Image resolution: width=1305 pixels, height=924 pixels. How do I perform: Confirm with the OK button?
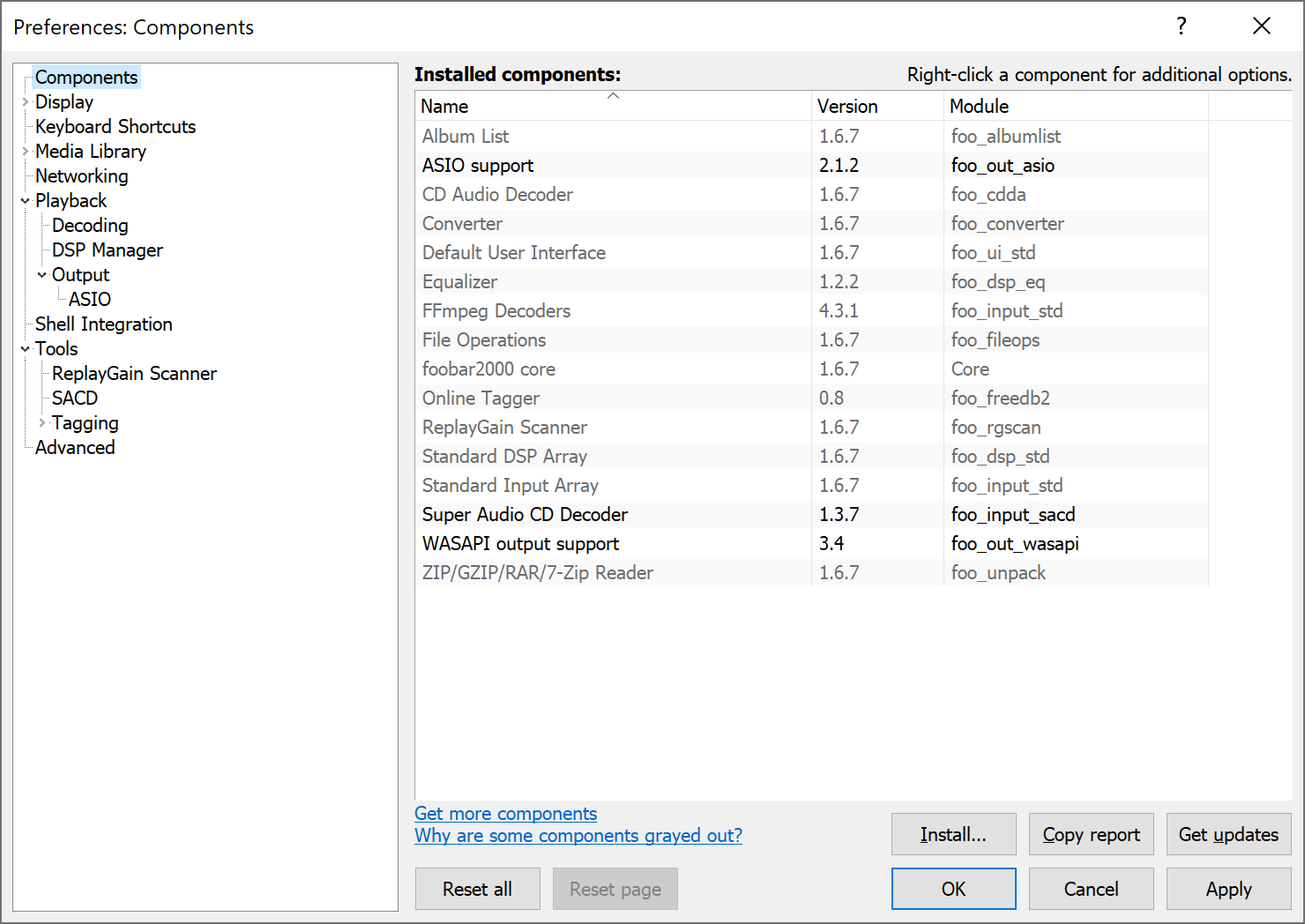[953, 889]
